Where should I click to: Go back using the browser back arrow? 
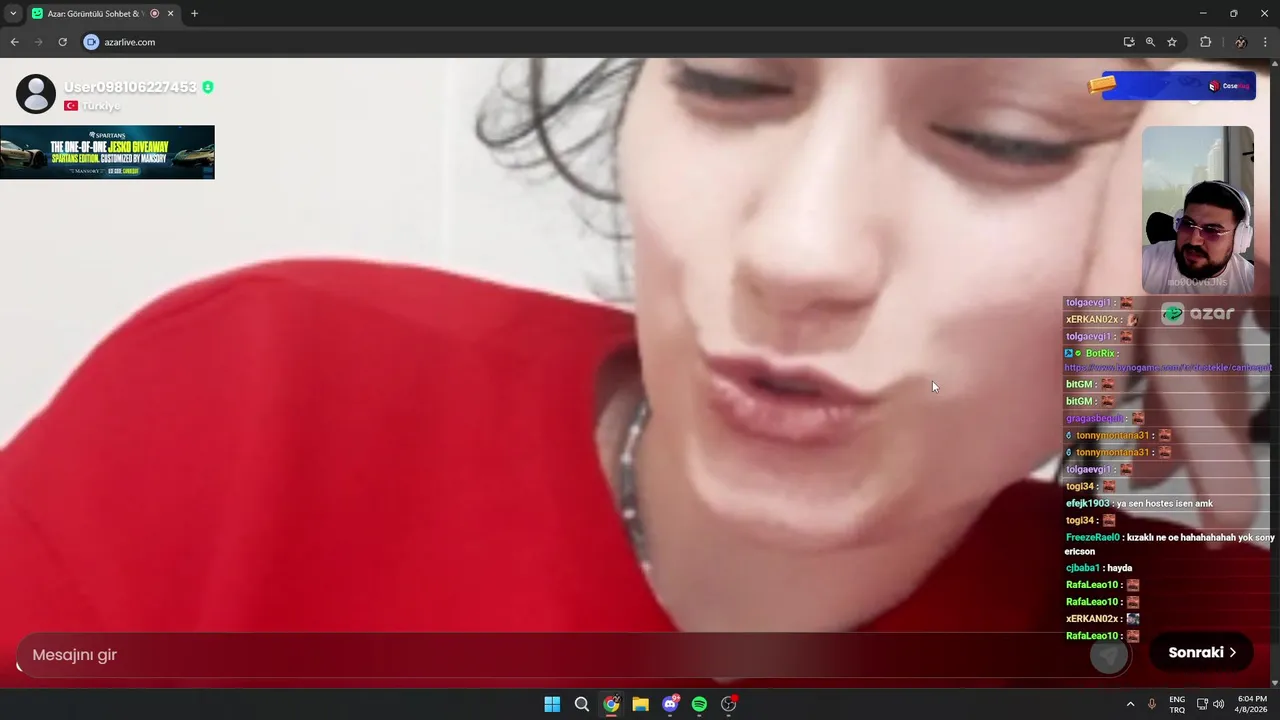pos(14,42)
